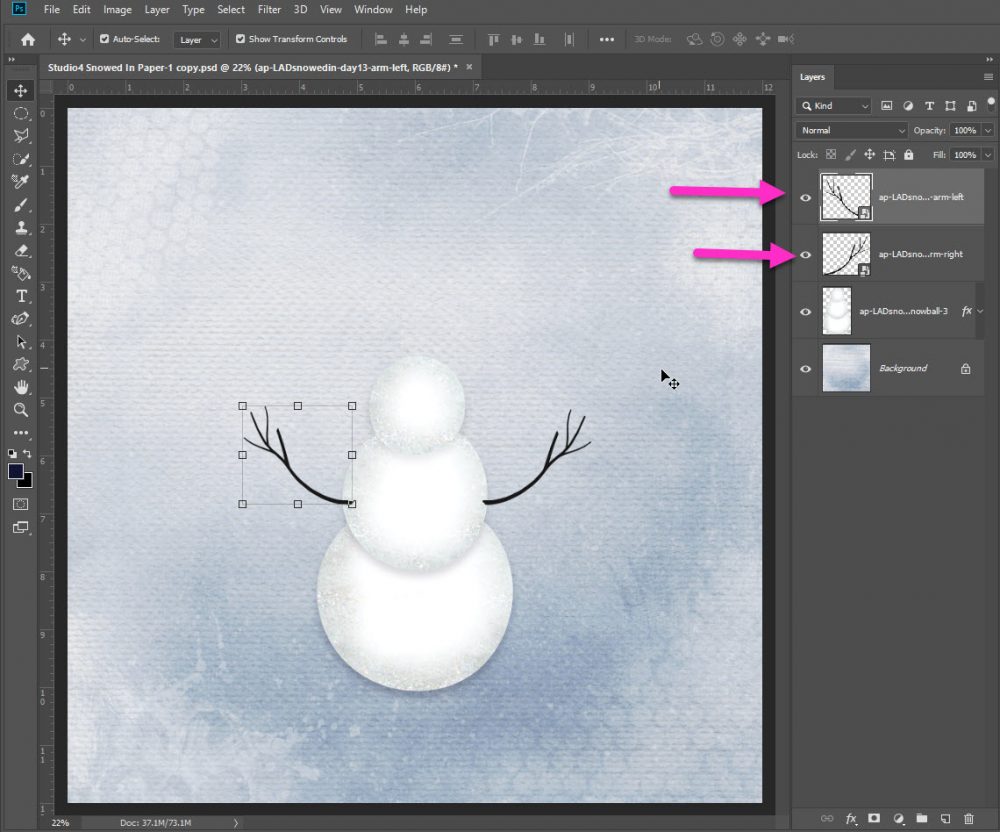Expand the Opacity value dropdown
Screen dimensions: 1000x832
(989, 131)
